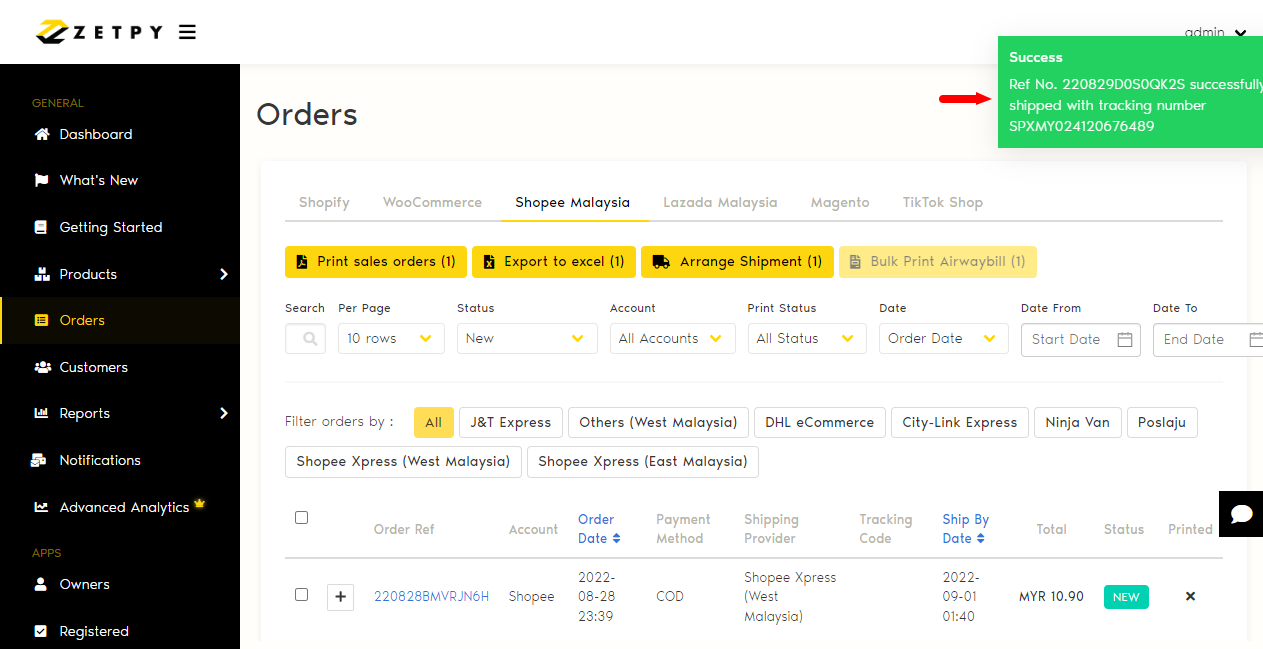Toggle the hamburger sidebar menu

[187, 32]
